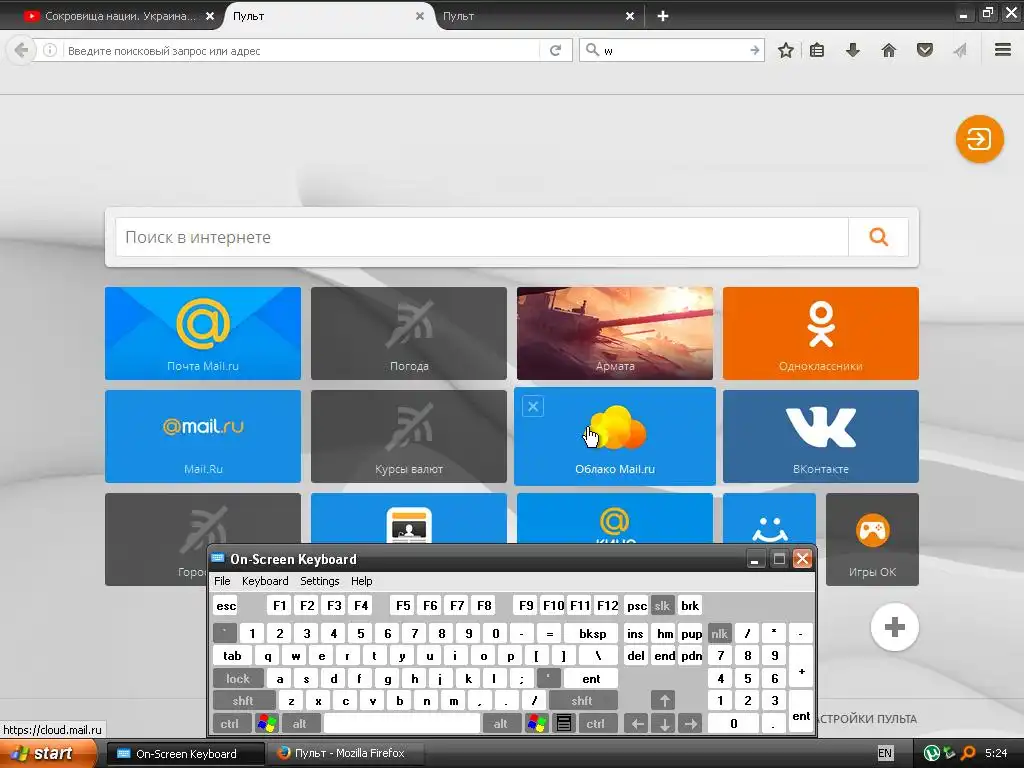
Task: Select On-Screen Keyboard taskbar button
Action: click(185, 754)
